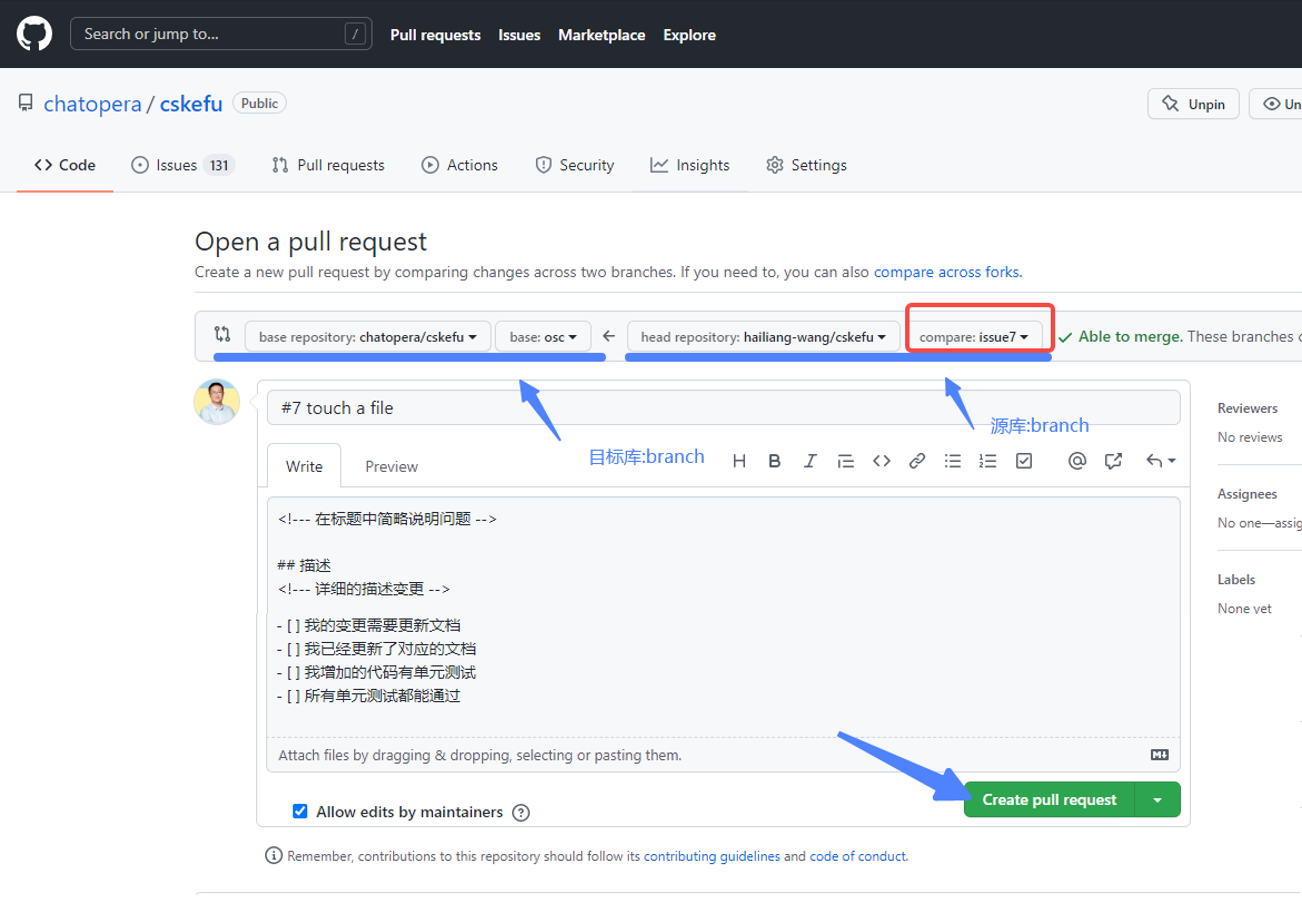Screen dimensions: 1302x901
Task: Open the code of conduct link
Action: click(857, 856)
